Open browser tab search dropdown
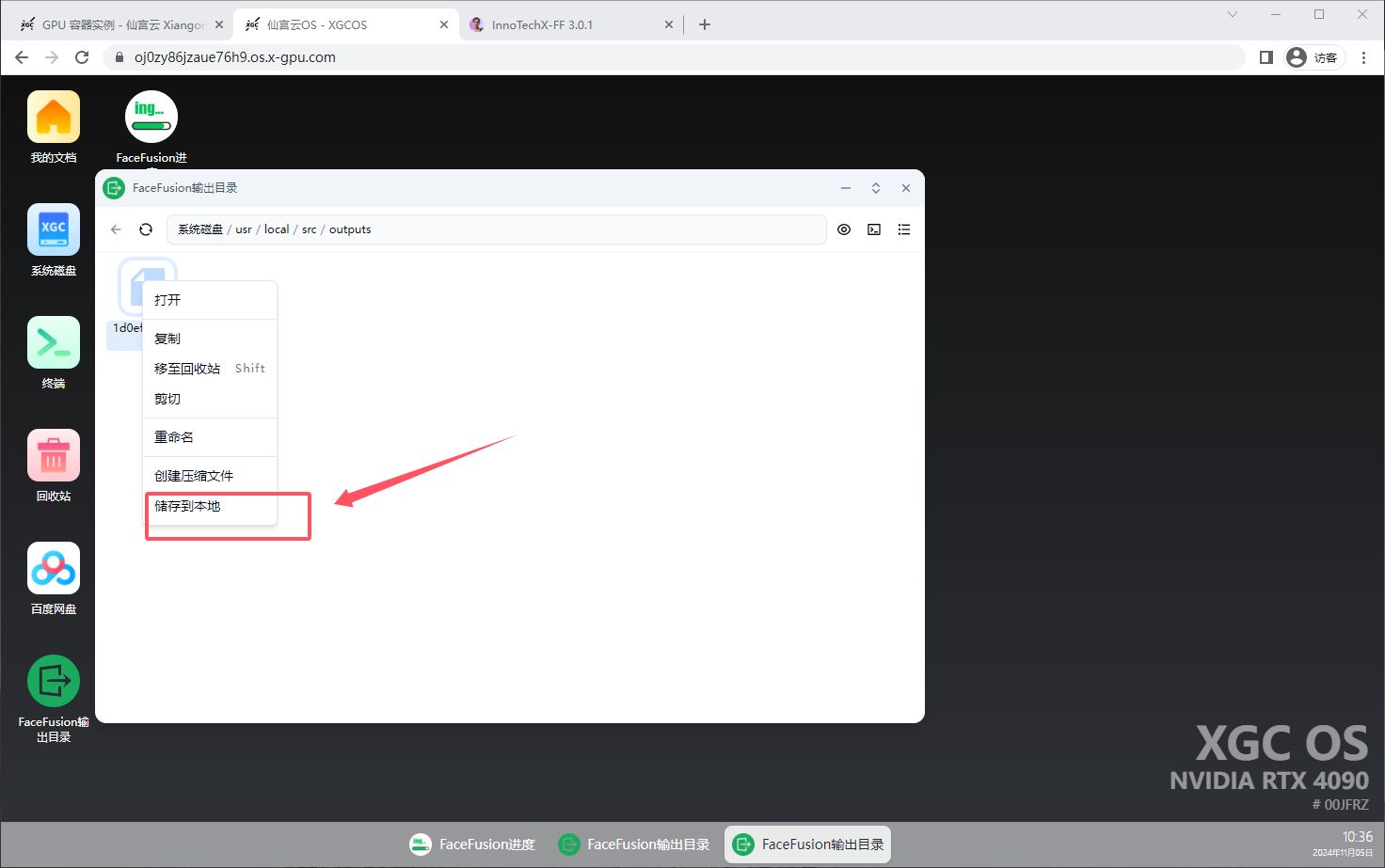1385x868 pixels. (x=1233, y=14)
